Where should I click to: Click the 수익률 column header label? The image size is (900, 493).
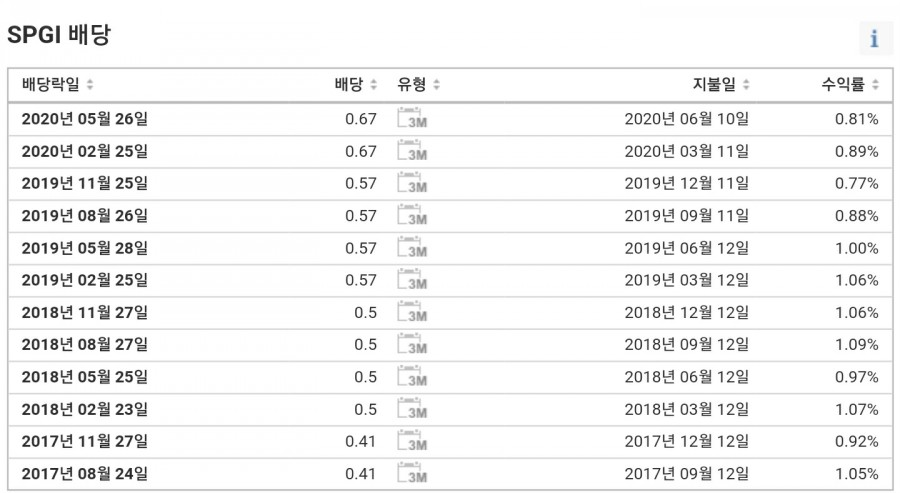(x=843, y=84)
